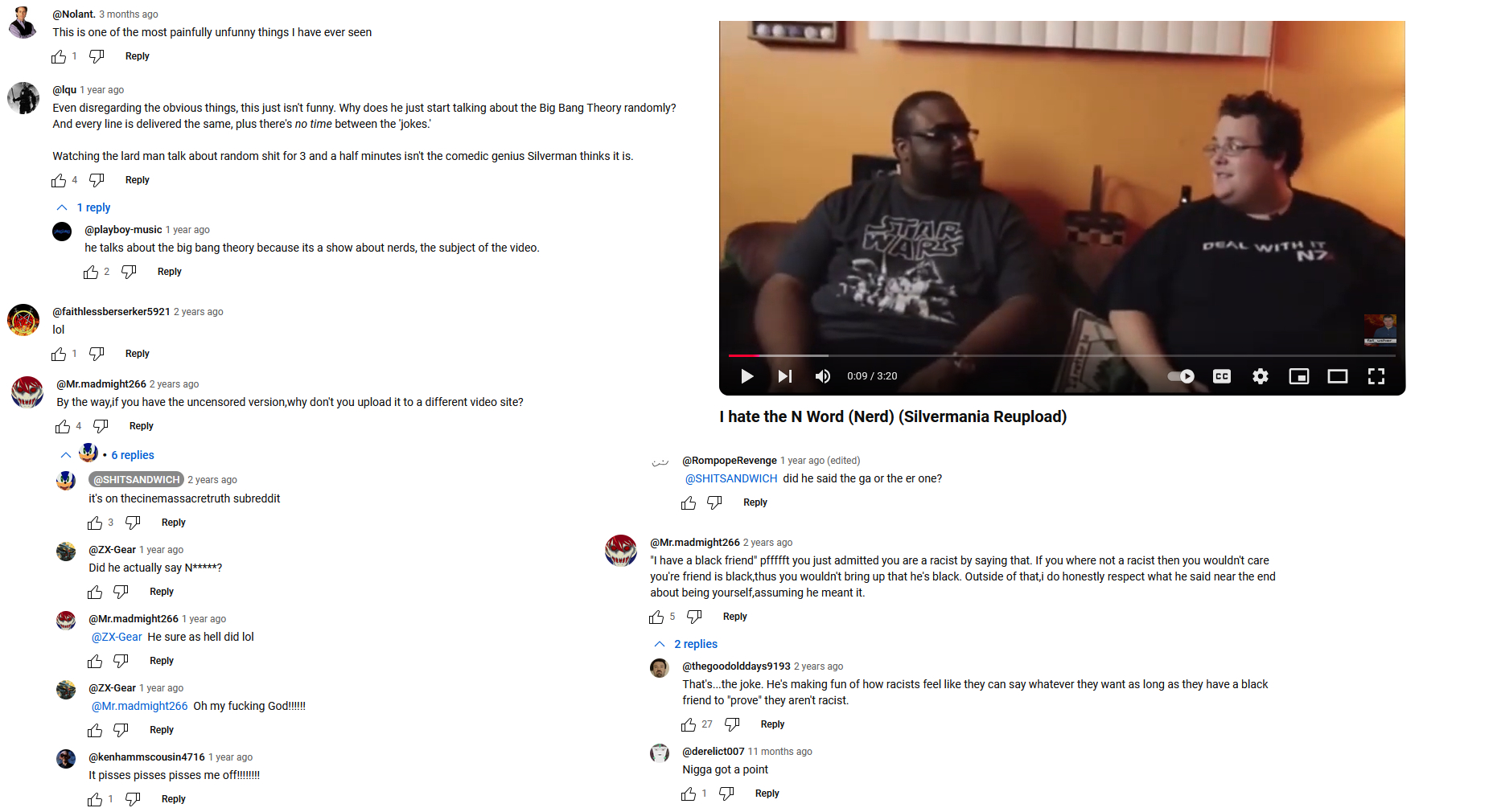
Task: Like @thegoodolddays9193's reply with 27 likes
Action: coord(689,724)
